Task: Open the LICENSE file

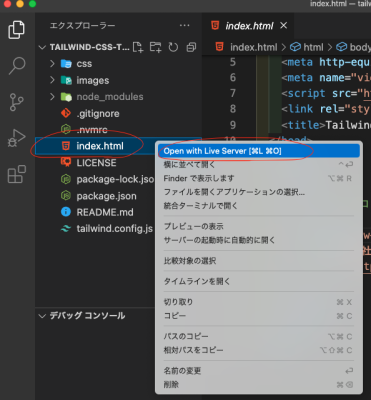Action: pyautogui.click(x=95, y=163)
